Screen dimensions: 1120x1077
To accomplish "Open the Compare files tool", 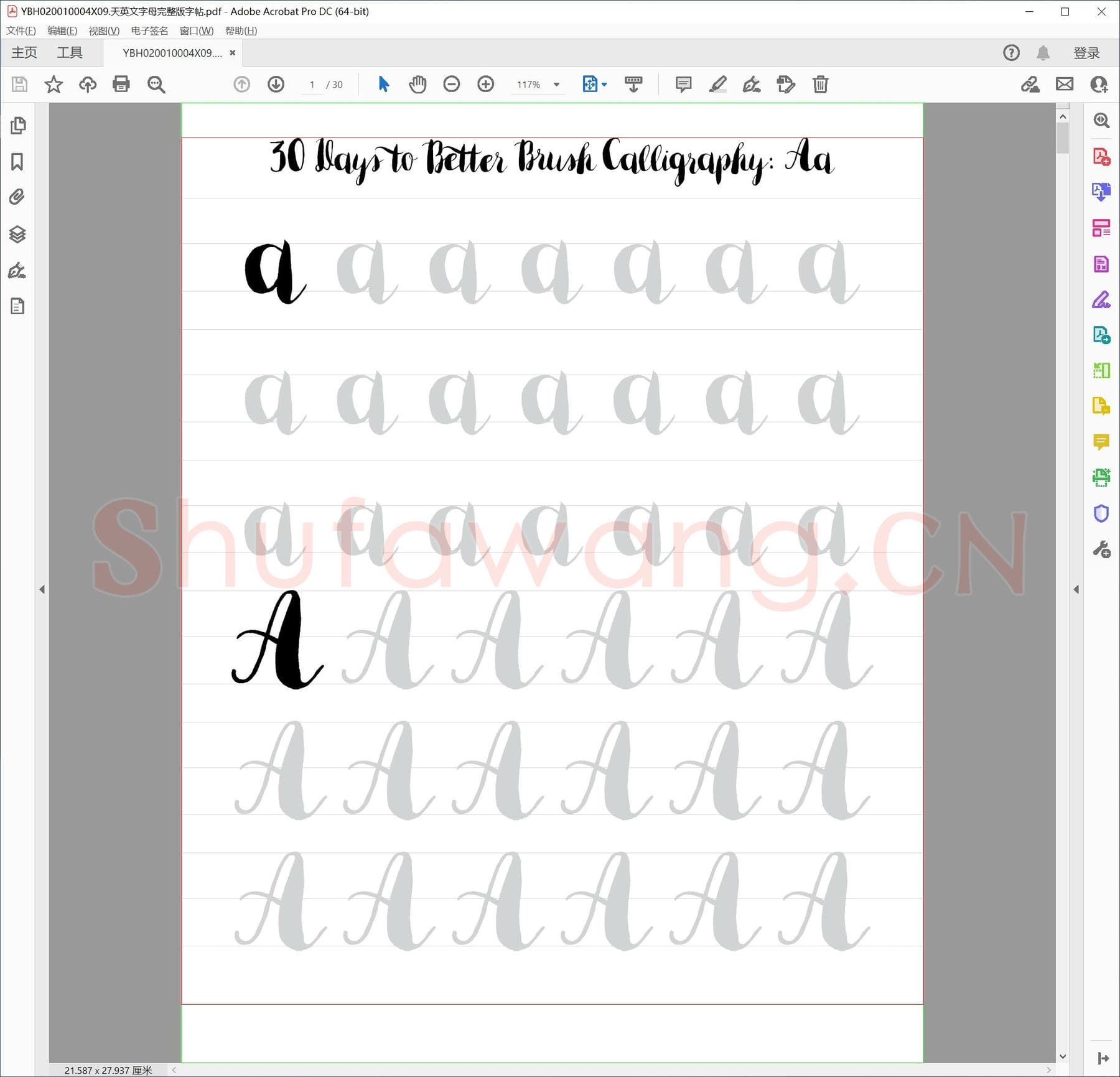I will pos(1101,371).
